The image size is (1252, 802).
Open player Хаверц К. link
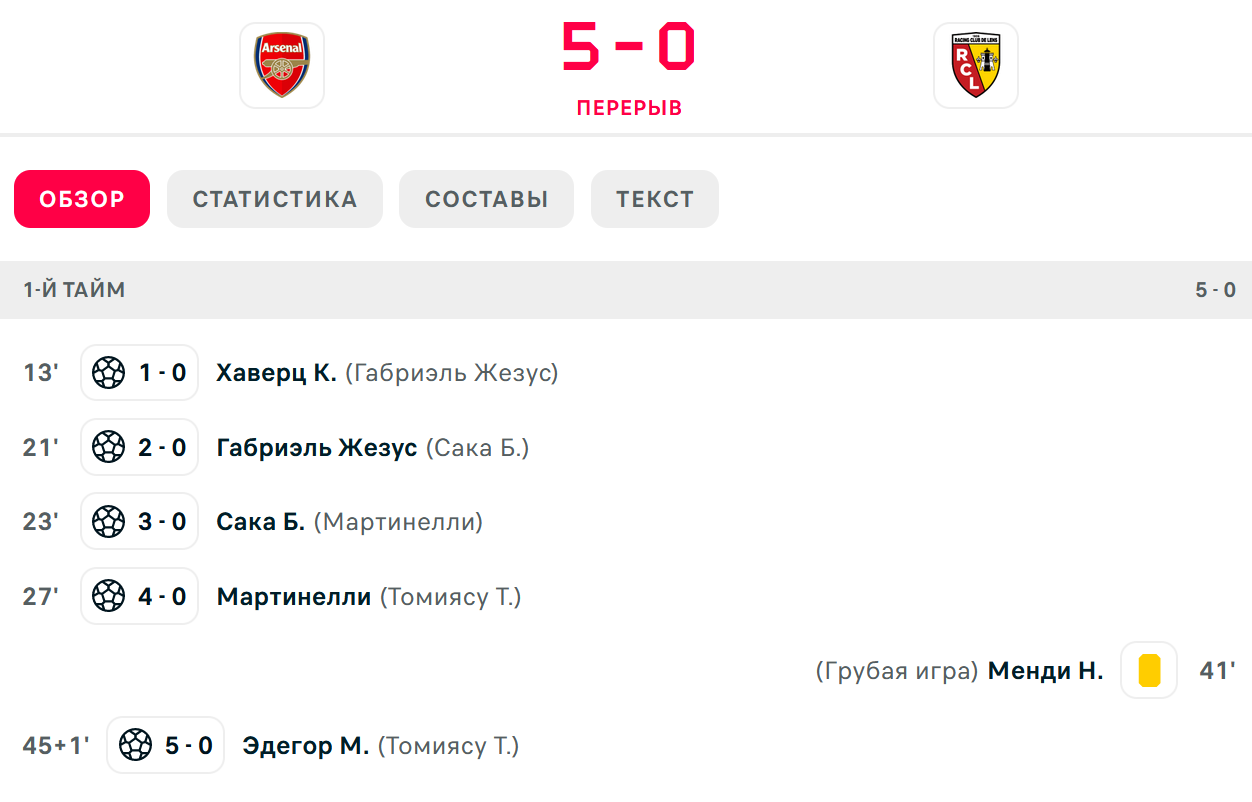click(277, 373)
